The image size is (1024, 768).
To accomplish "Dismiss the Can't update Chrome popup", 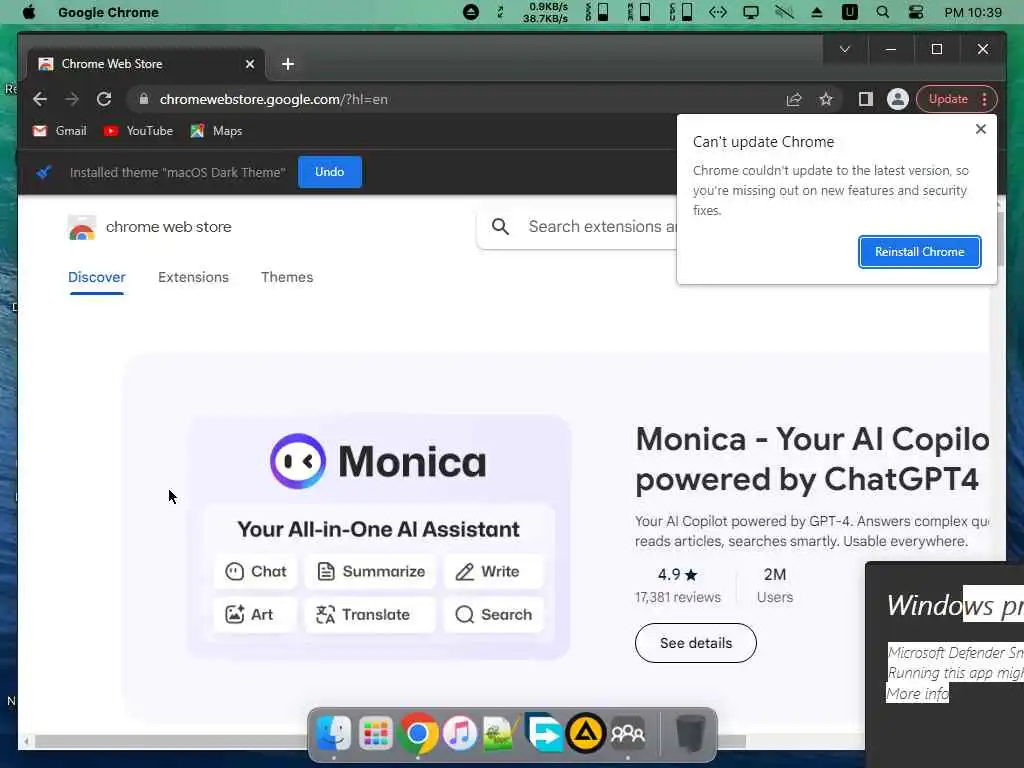I will pyautogui.click(x=980, y=129).
